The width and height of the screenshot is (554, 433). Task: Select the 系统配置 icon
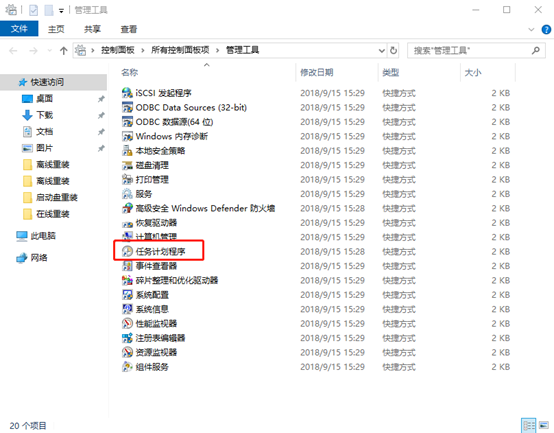[127, 295]
